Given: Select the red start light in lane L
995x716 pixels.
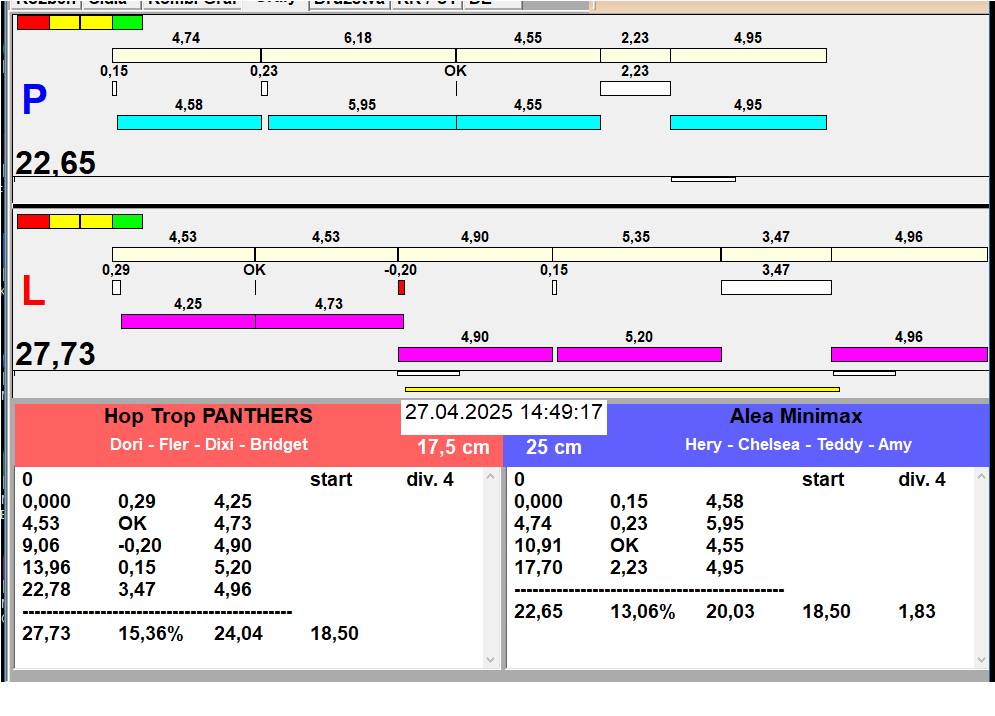Looking at the screenshot, I should [x=33, y=221].
